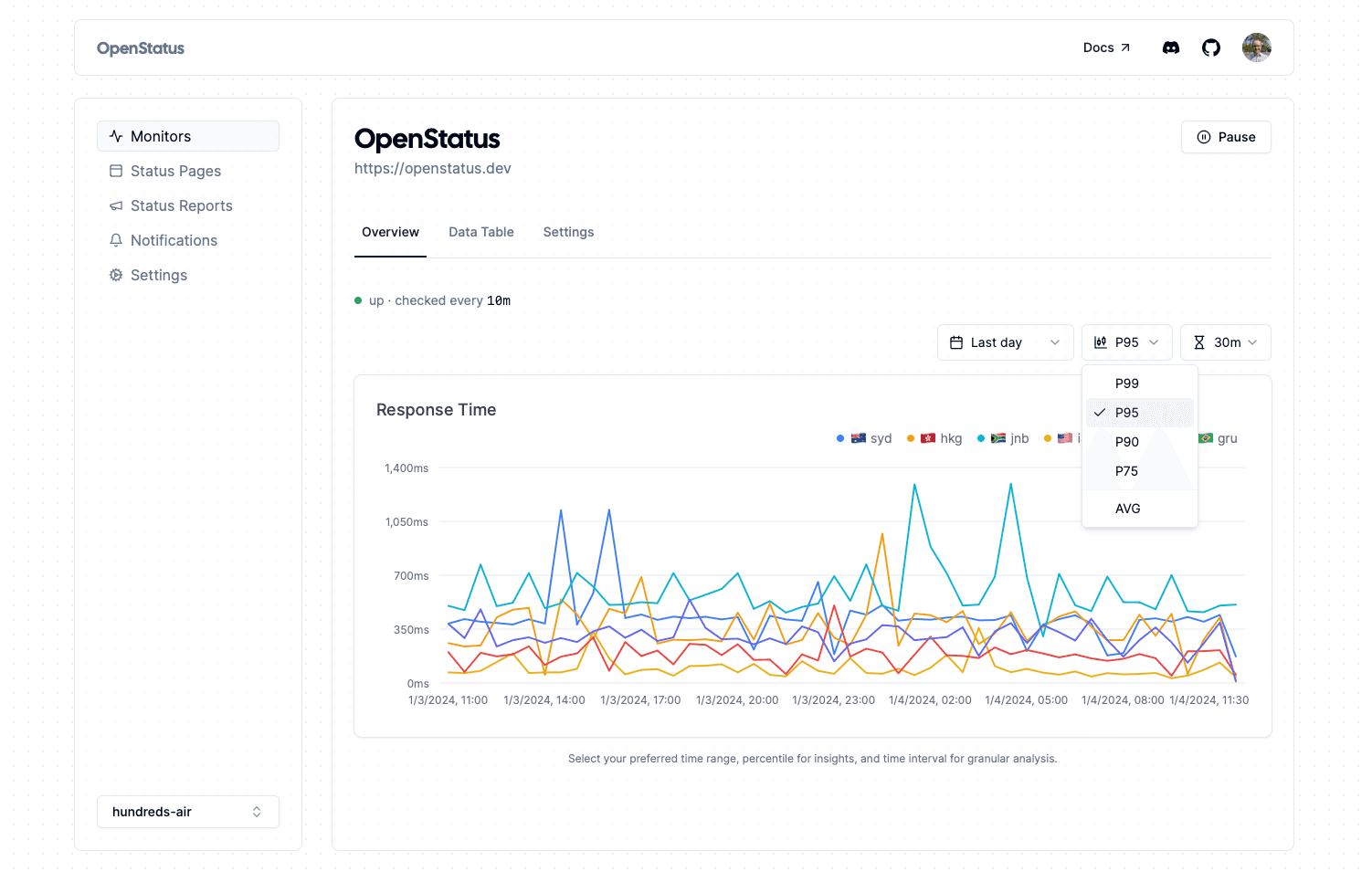The image size is (1372, 872).
Task: Expand the Last day time range dropdown
Action: tap(1005, 342)
